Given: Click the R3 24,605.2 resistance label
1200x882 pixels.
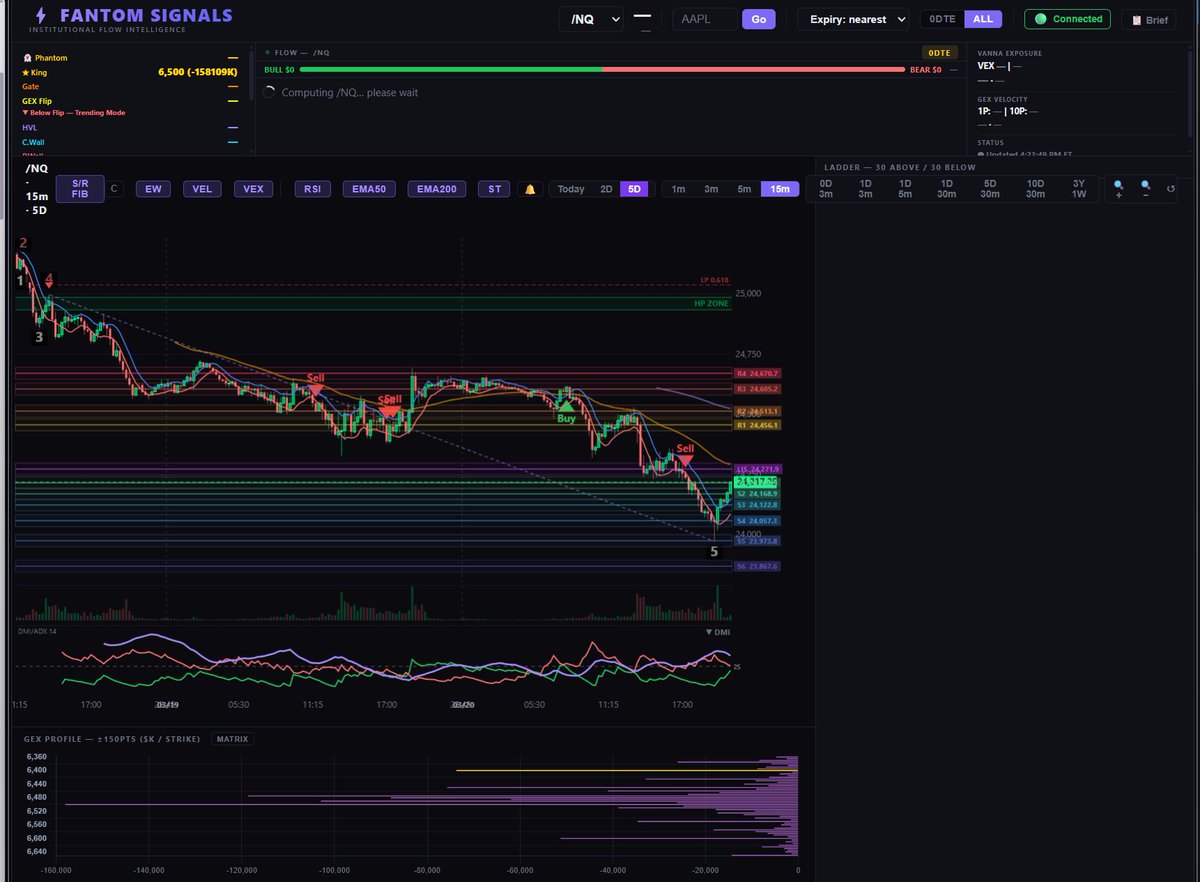Looking at the screenshot, I should [757, 389].
